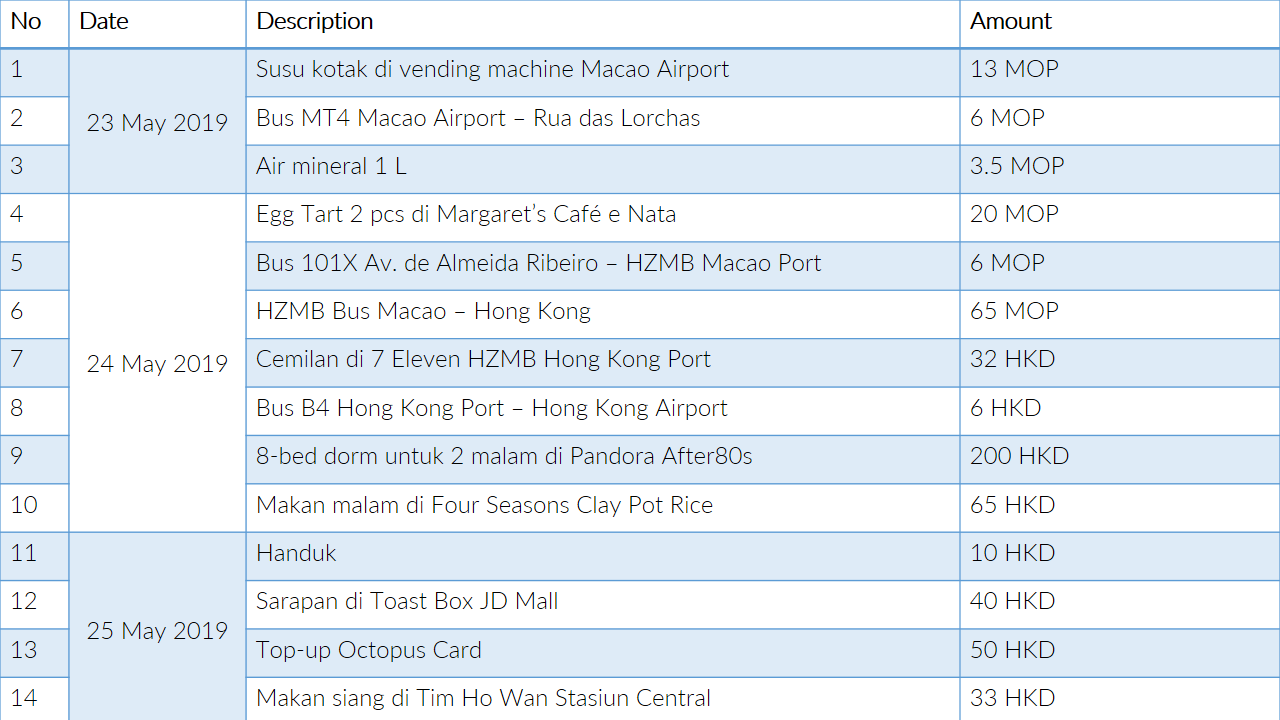Image resolution: width=1280 pixels, height=720 pixels.
Task: Select the Cemilan di 7 Eleven description
Action: point(483,359)
